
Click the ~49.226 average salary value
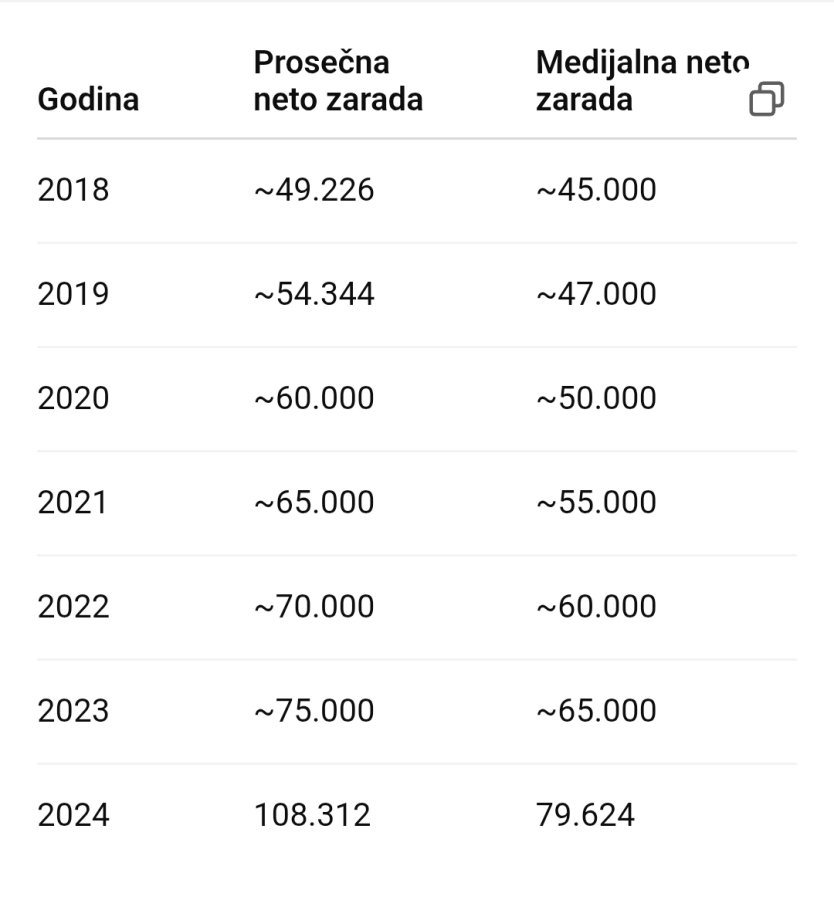314,190
